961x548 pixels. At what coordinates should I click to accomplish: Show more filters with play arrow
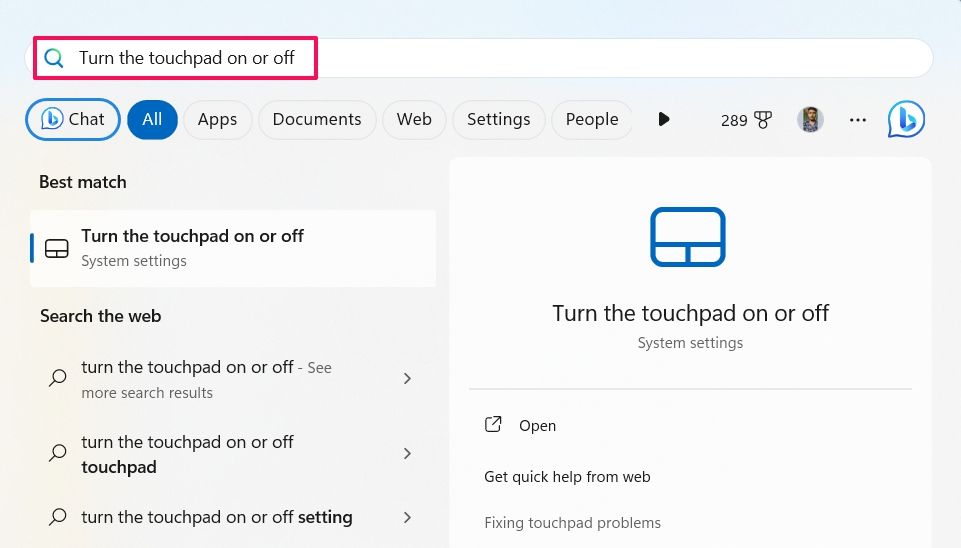(x=664, y=119)
